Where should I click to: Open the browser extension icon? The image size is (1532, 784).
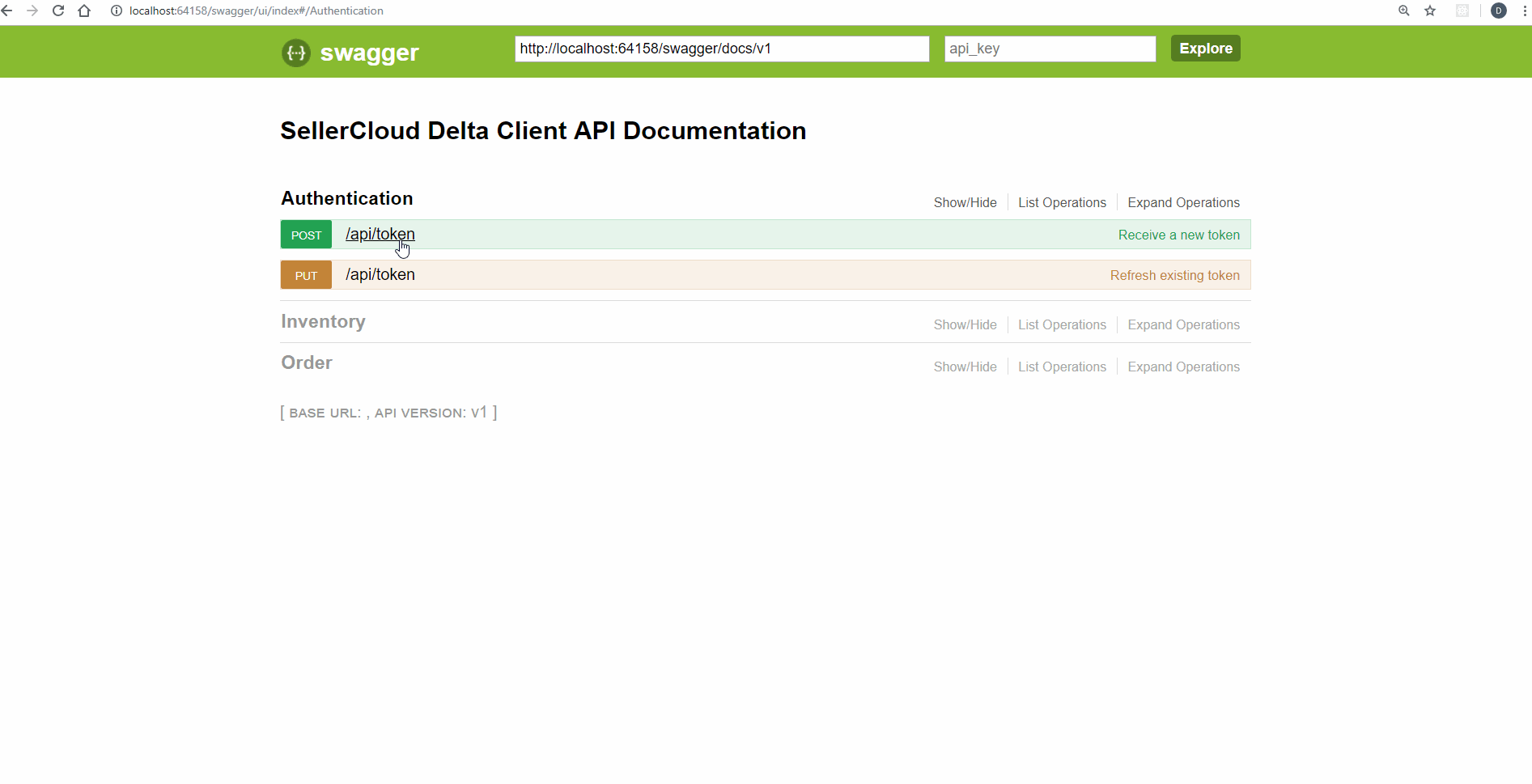coord(1462,11)
